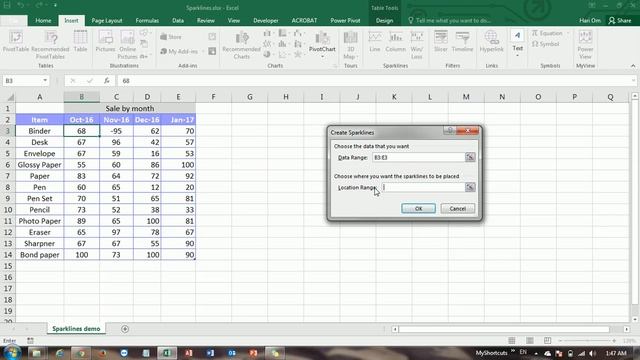Cancel the Create Sparklines dialog

[458, 209]
